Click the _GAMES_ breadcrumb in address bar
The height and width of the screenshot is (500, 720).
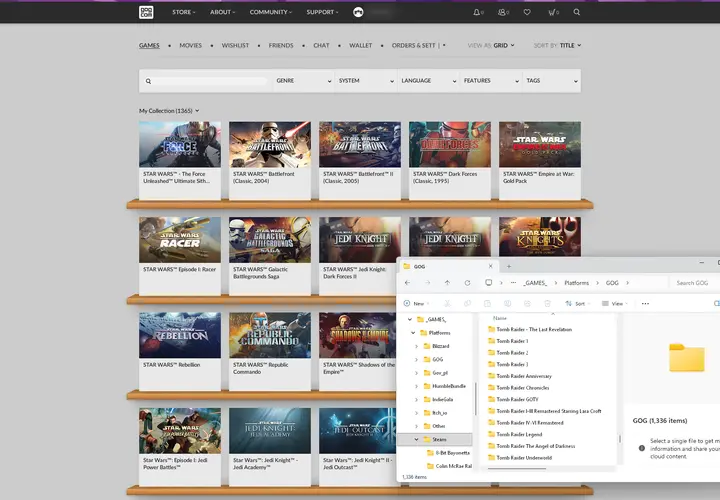(x=535, y=283)
